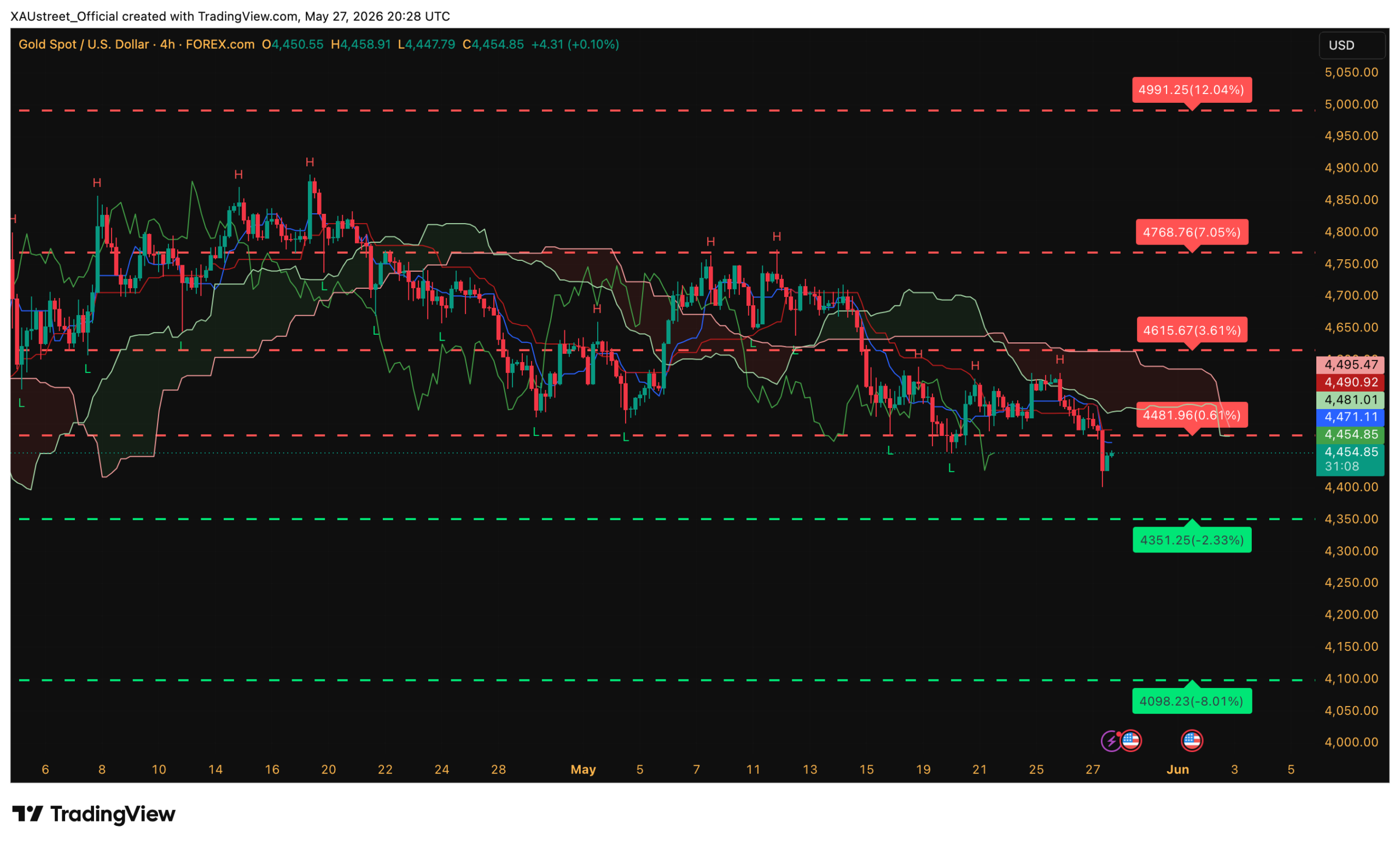
Task: Select the 4768.76(7.05%) resistance tag
Action: (1192, 232)
